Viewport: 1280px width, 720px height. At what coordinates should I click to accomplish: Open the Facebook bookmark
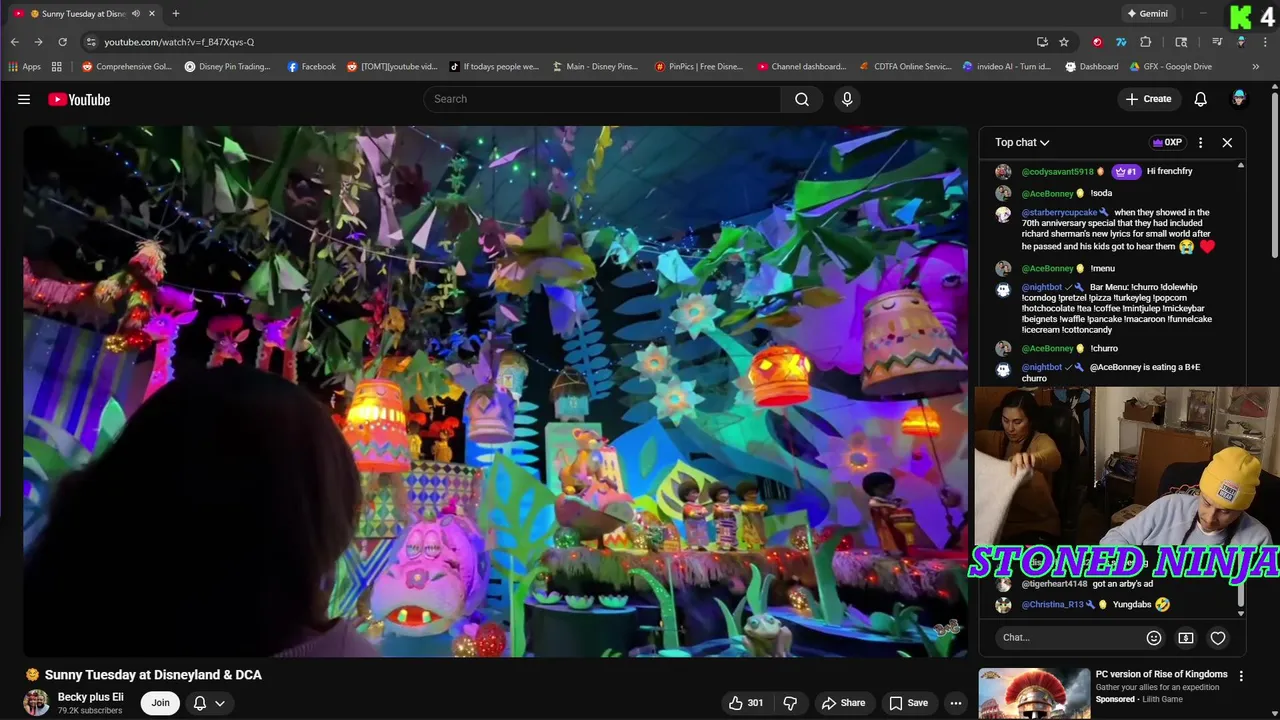click(x=311, y=67)
